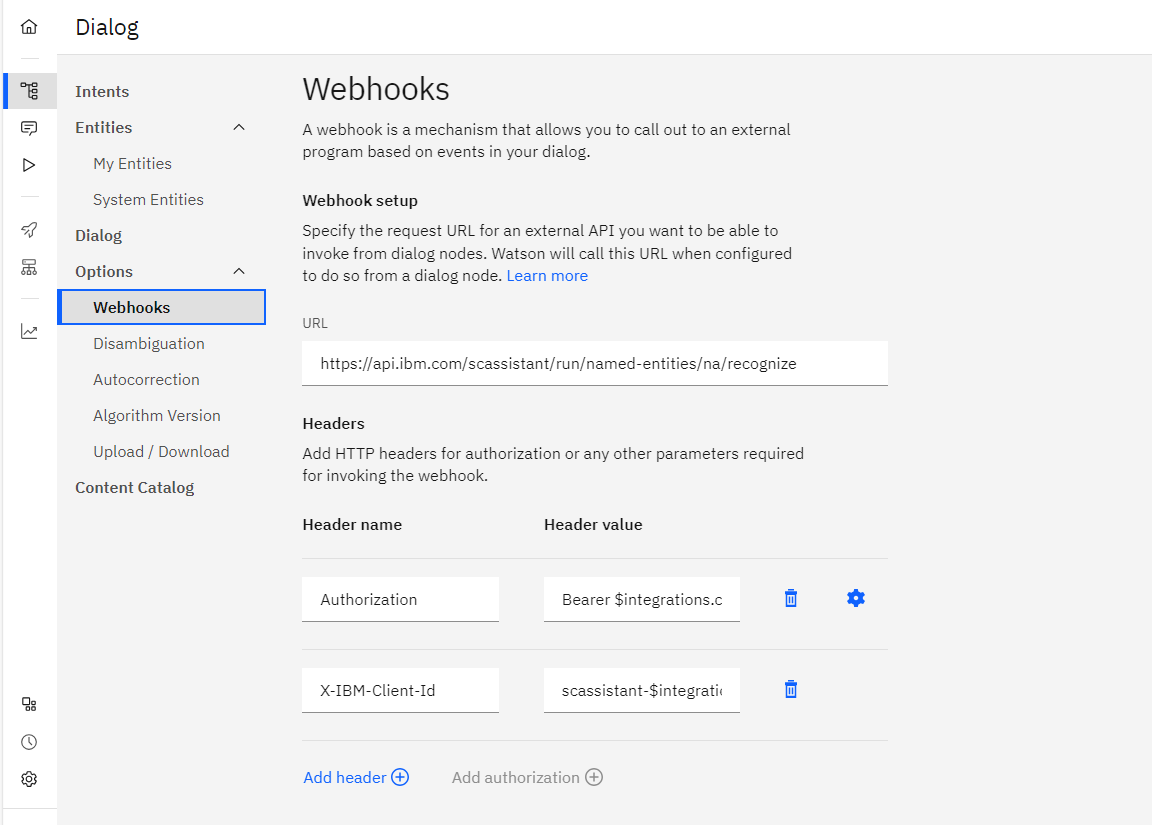Delete the Authorization header row
The width and height of the screenshot is (1152, 825).
(x=791, y=598)
